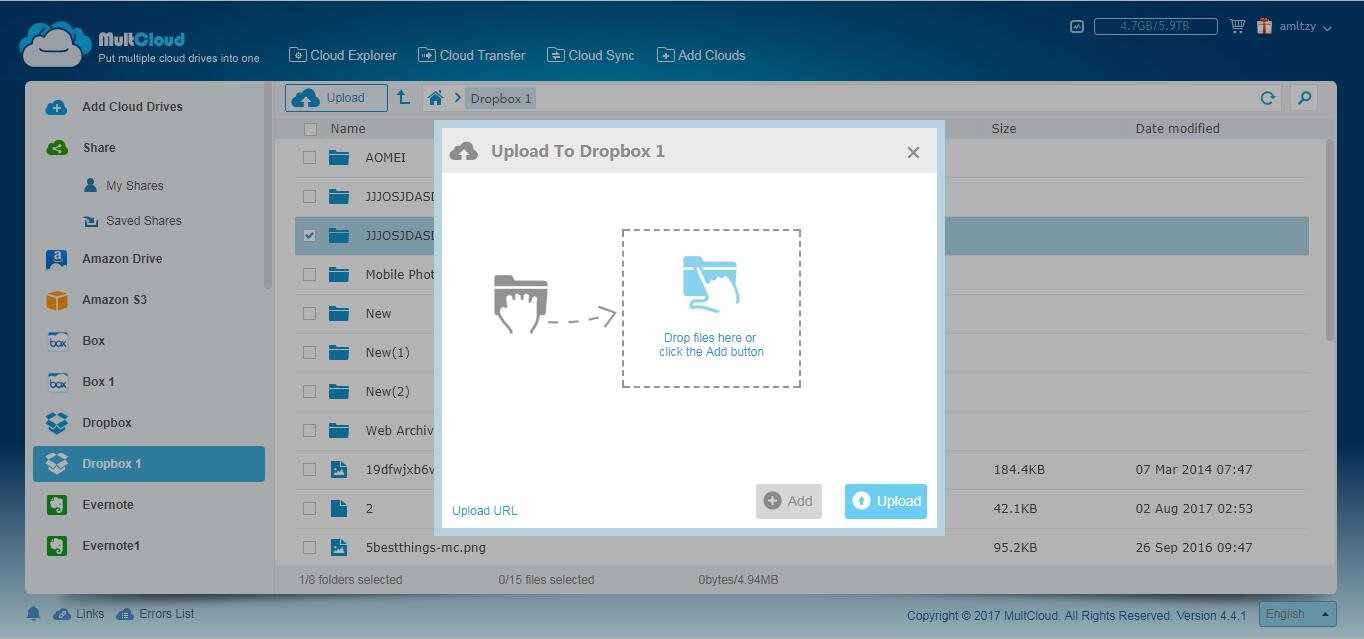Click the toolbar Upload button
This screenshot has width=1364, height=639.
(x=336, y=97)
